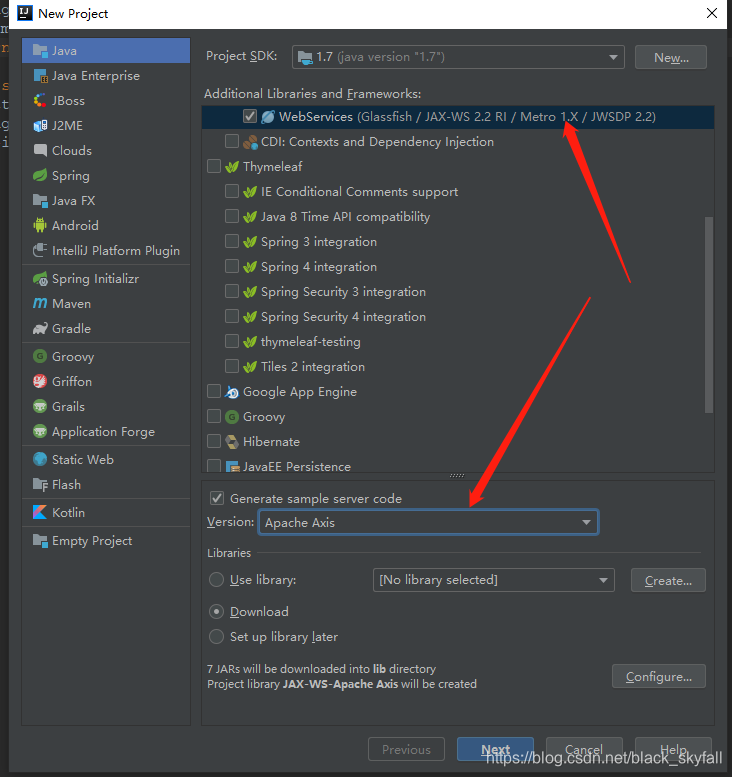Click the panel splitter drag handle dots

coord(457,475)
